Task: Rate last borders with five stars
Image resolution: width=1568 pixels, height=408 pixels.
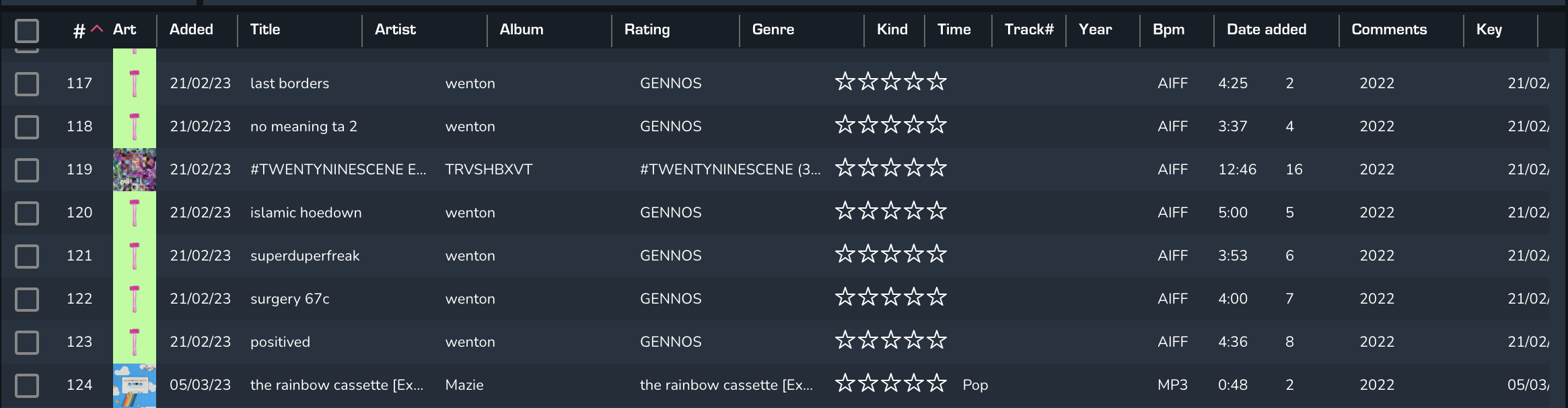Action: coord(937,82)
